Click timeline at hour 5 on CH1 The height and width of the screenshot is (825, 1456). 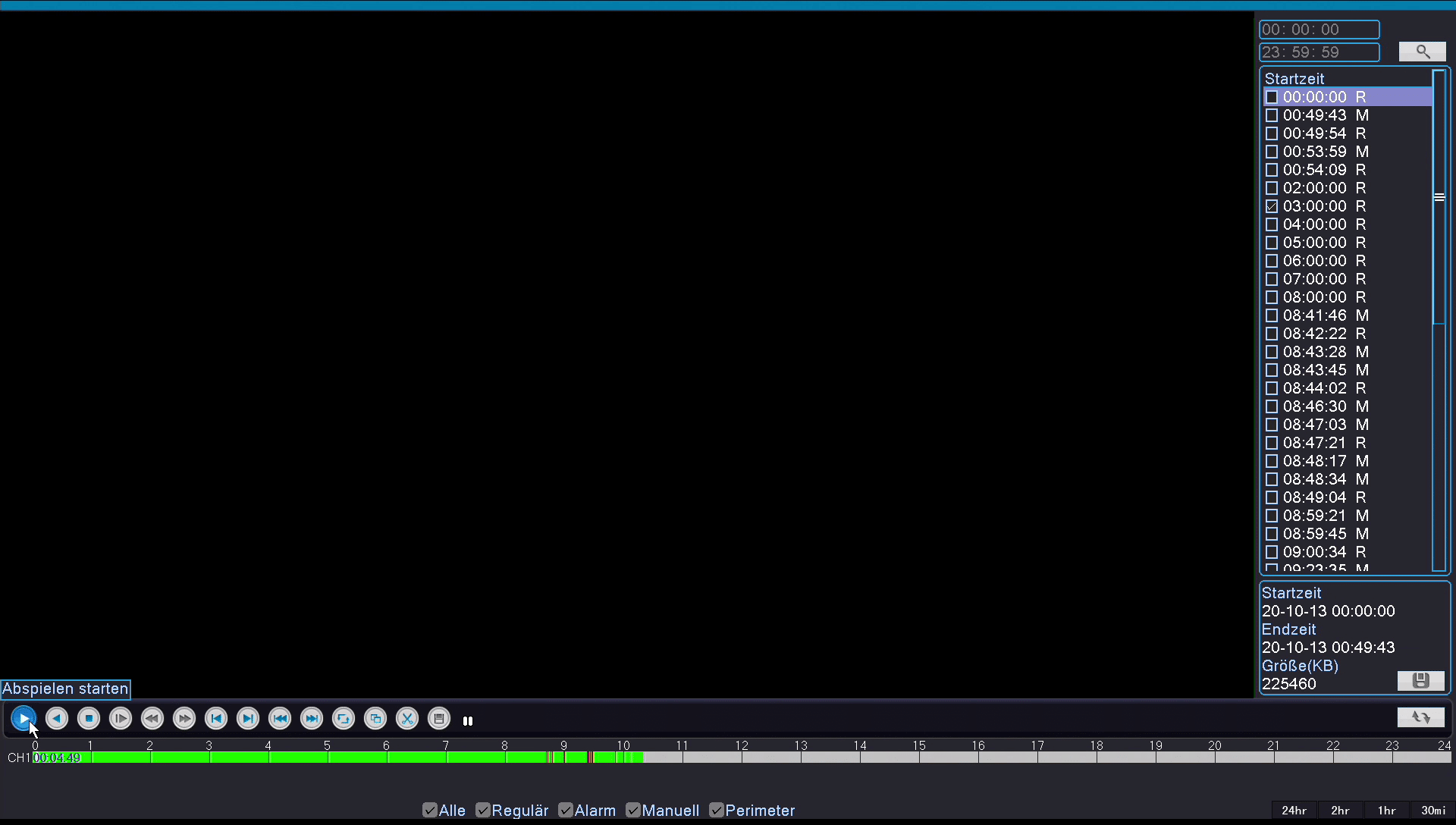(x=328, y=758)
